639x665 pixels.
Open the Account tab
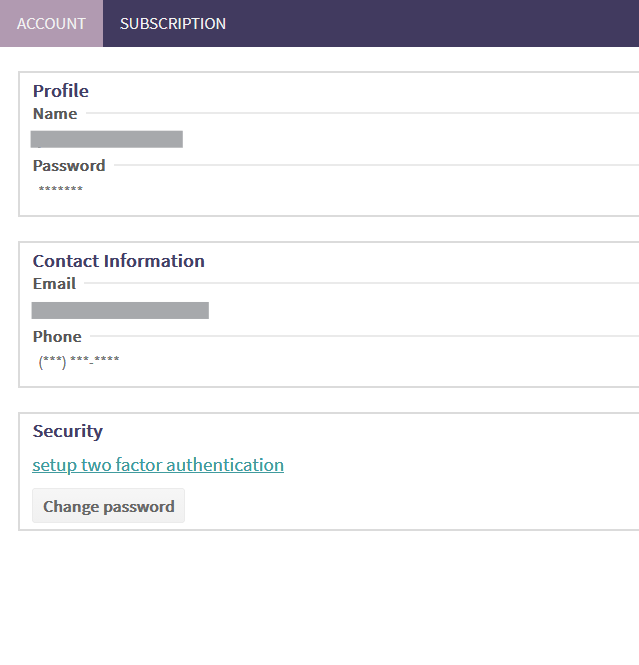tap(51, 23)
